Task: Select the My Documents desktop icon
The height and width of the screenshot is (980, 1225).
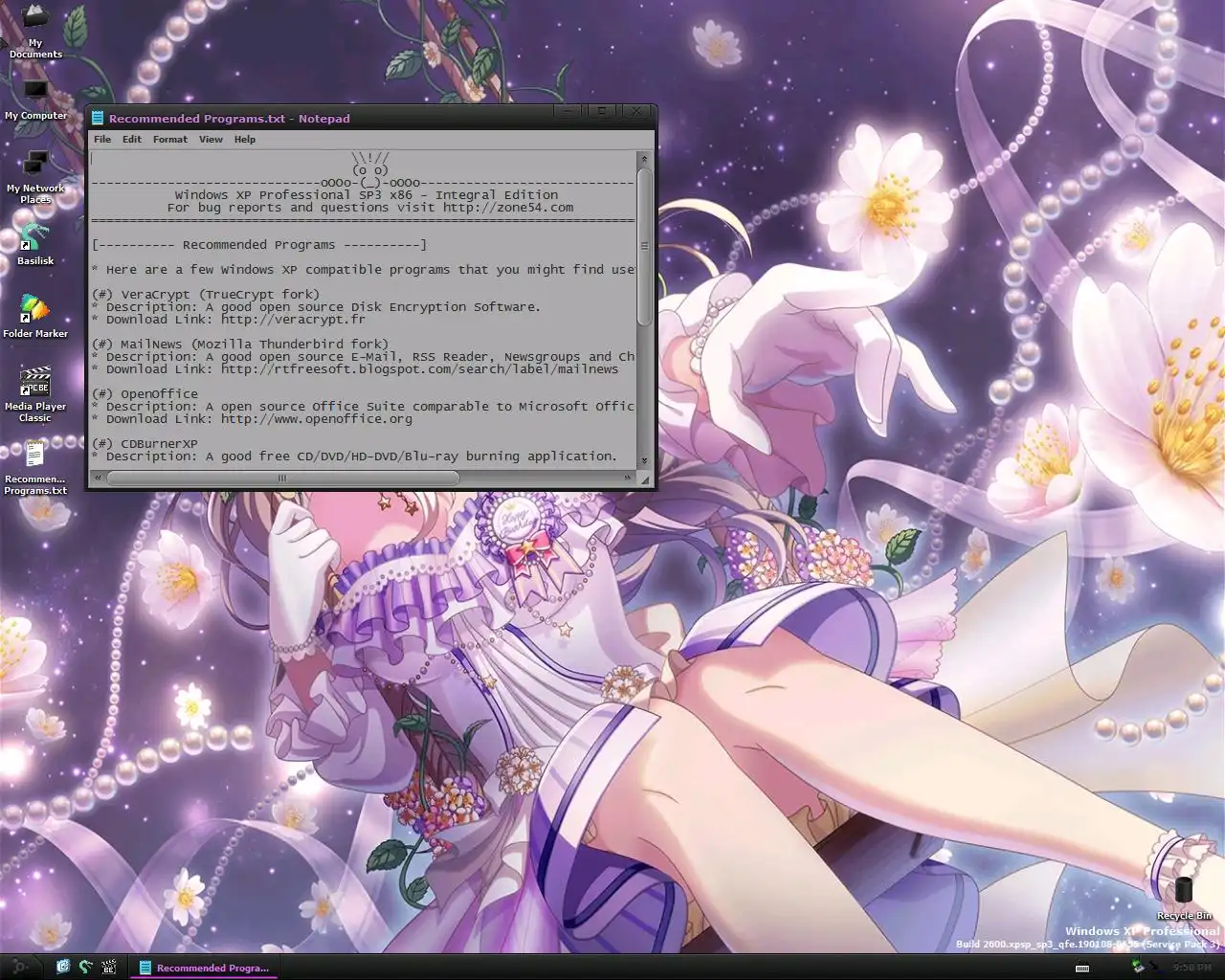Action: (x=35, y=31)
